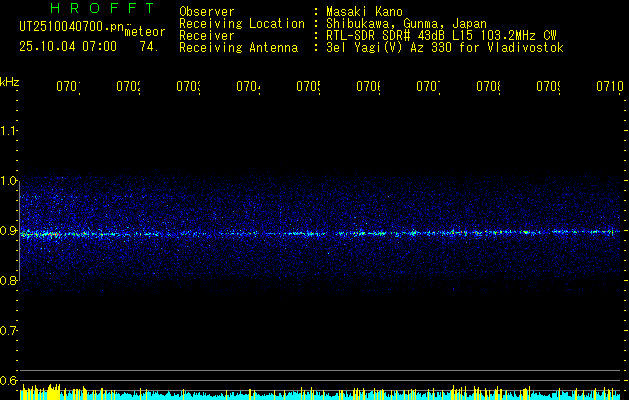Click the 1.1 kHz axis label
629x400 pixels.
pyautogui.click(x=9, y=130)
